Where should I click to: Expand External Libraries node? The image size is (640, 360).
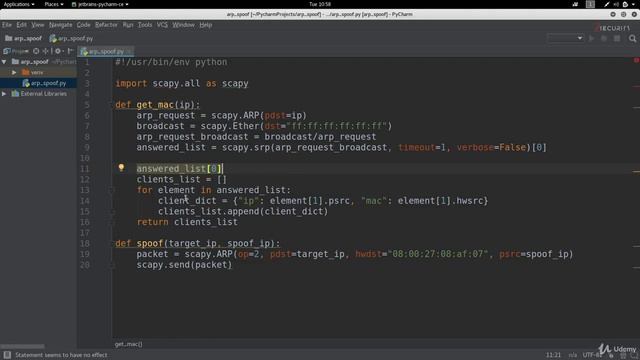[4, 94]
